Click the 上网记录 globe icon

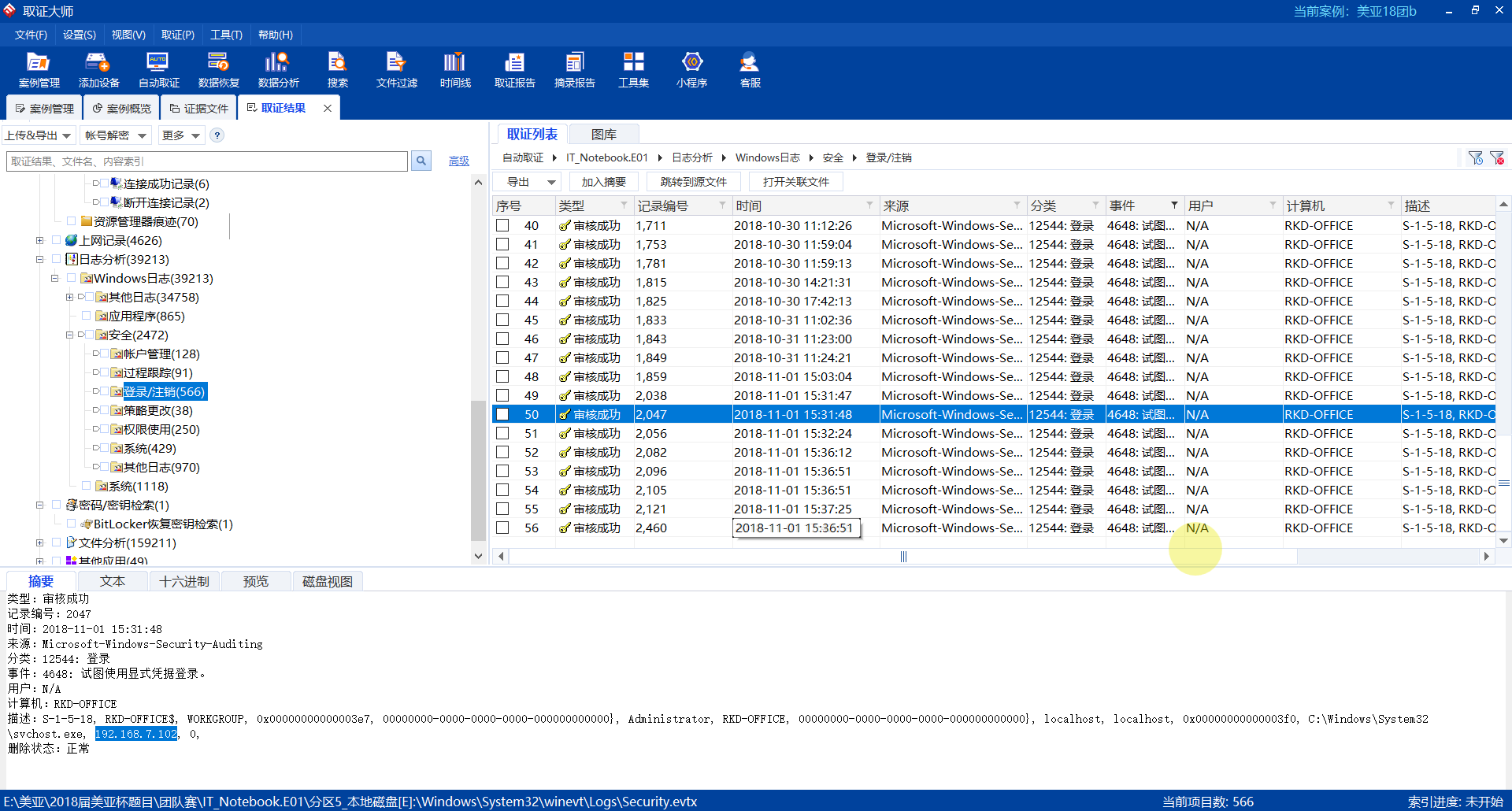pyautogui.click(x=72, y=240)
